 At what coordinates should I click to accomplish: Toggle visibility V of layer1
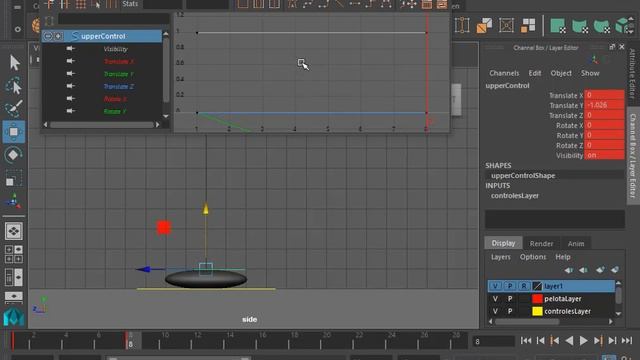495,286
